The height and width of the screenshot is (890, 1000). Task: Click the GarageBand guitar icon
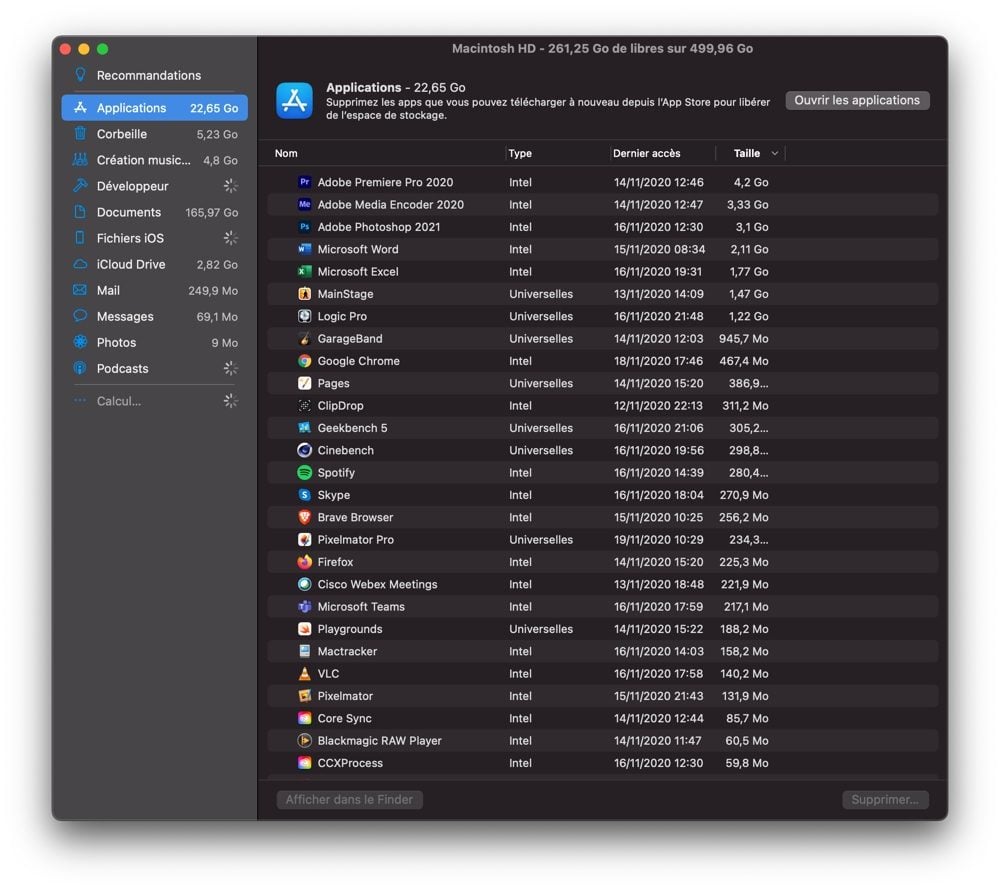tap(304, 339)
